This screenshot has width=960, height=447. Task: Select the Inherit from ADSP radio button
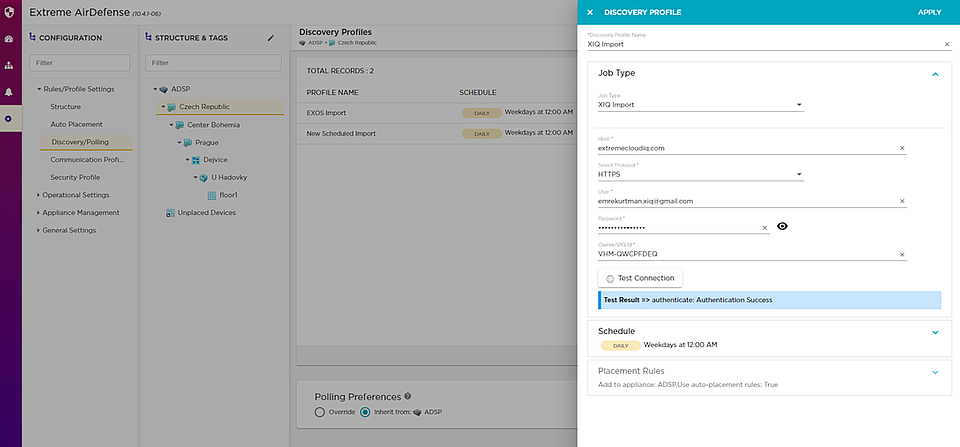[x=366, y=412]
